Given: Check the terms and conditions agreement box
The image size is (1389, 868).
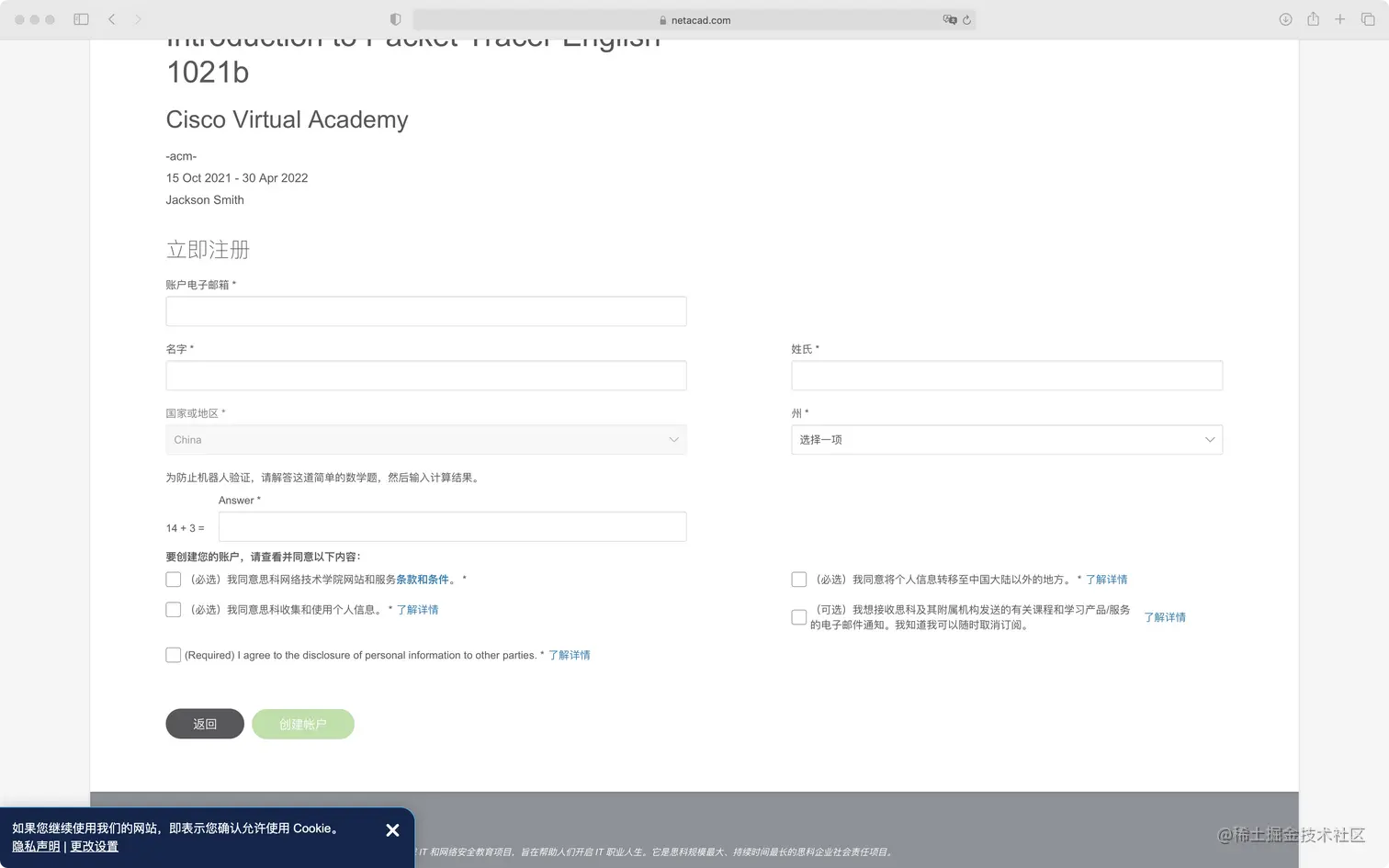Looking at the screenshot, I should pyautogui.click(x=174, y=580).
